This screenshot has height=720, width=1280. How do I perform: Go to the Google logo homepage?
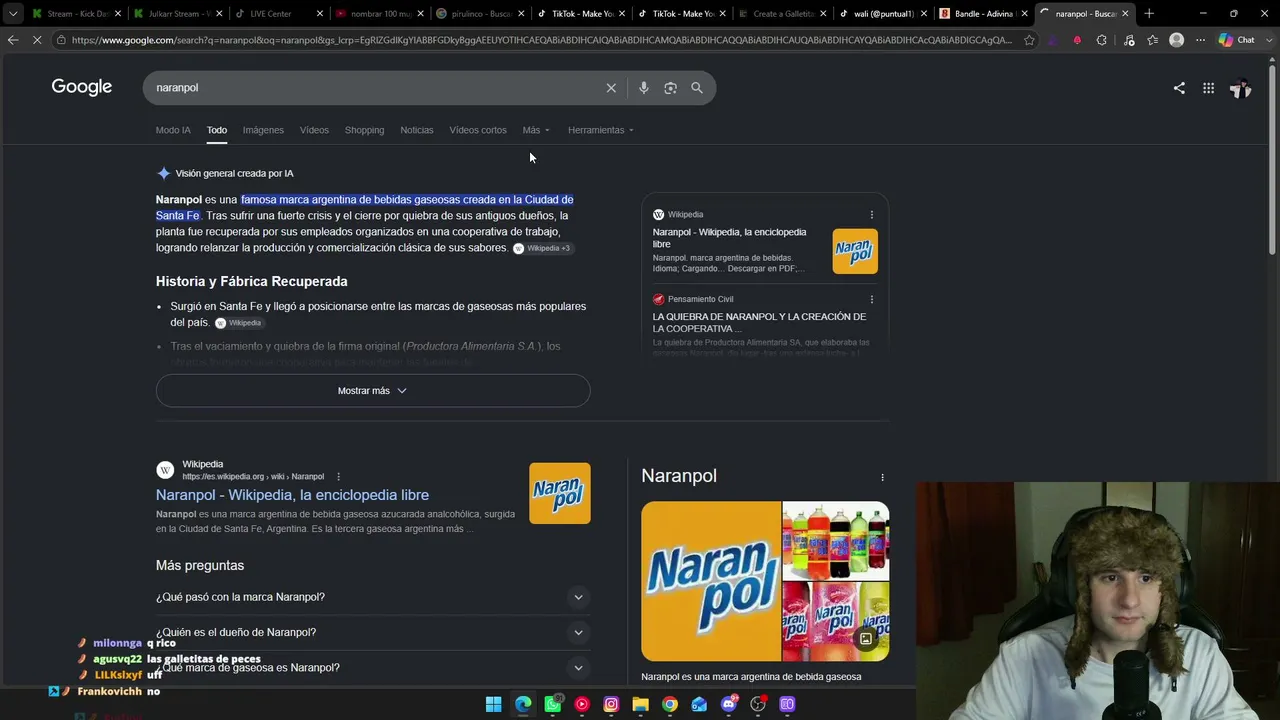click(x=82, y=87)
